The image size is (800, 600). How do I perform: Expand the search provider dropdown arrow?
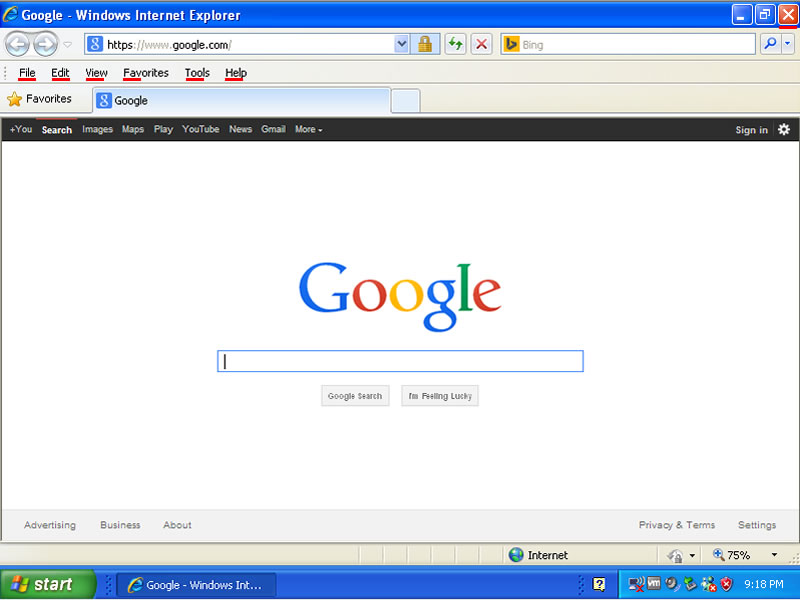(788, 44)
